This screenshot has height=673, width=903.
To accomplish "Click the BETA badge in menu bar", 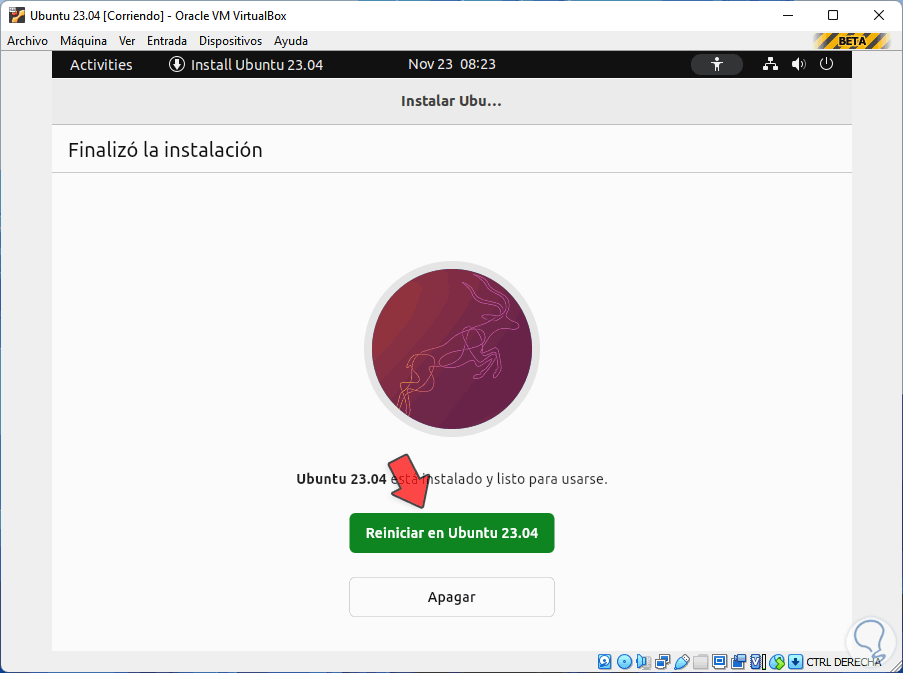I will coord(852,41).
